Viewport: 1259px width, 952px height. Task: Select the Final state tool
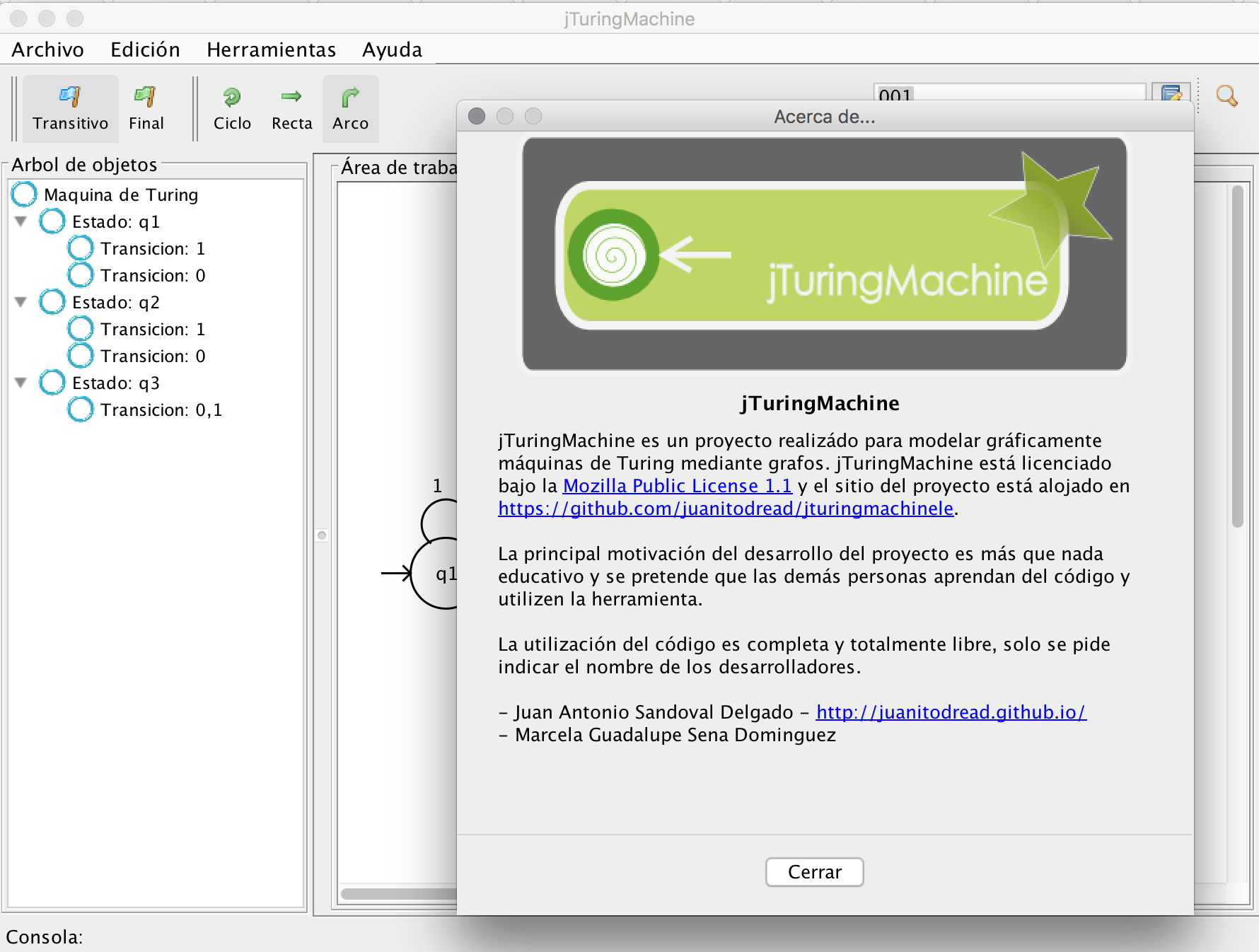click(x=146, y=108)
